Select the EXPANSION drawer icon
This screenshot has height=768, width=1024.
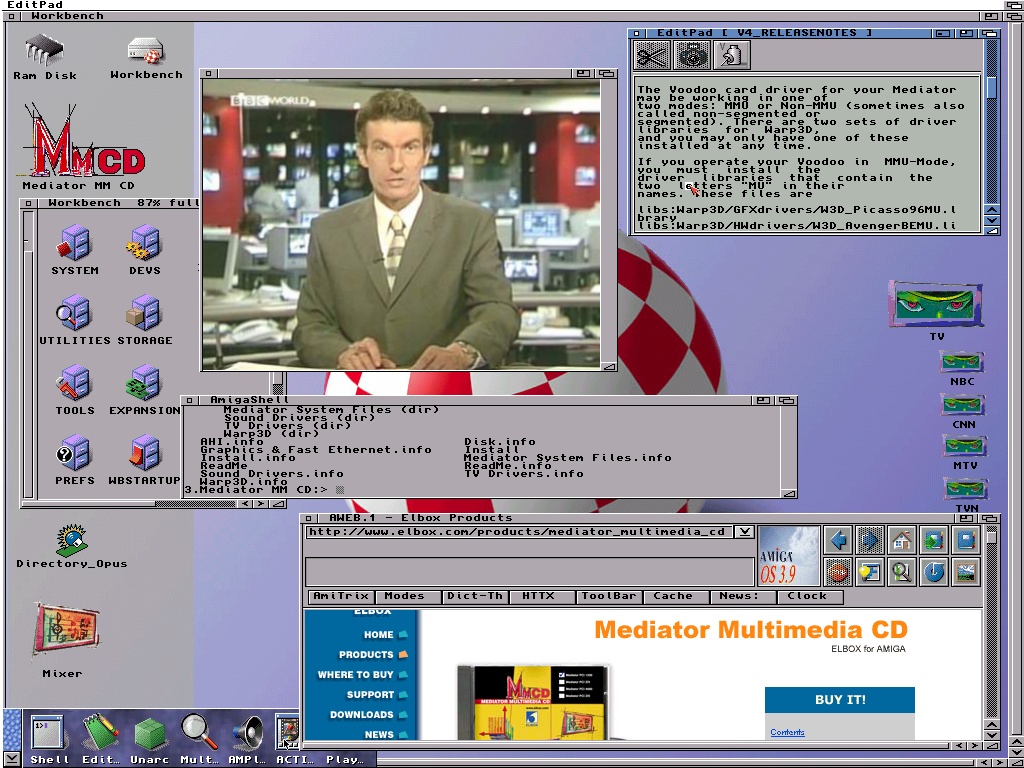click(x=144, y=383)
